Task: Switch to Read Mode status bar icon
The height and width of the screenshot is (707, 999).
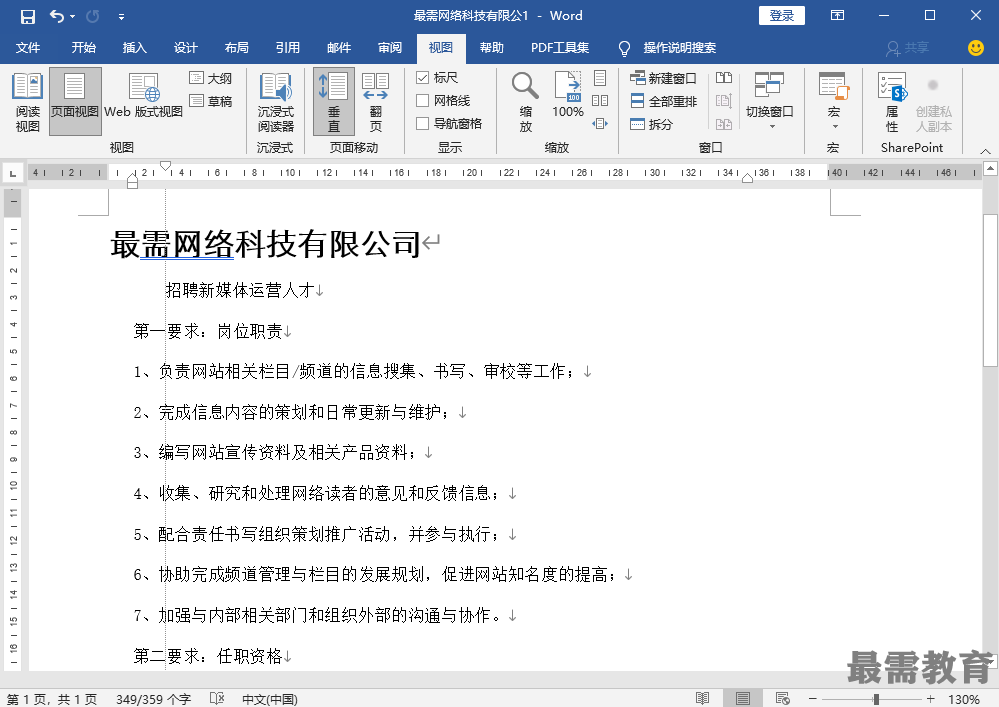Action: click(702, 699)
